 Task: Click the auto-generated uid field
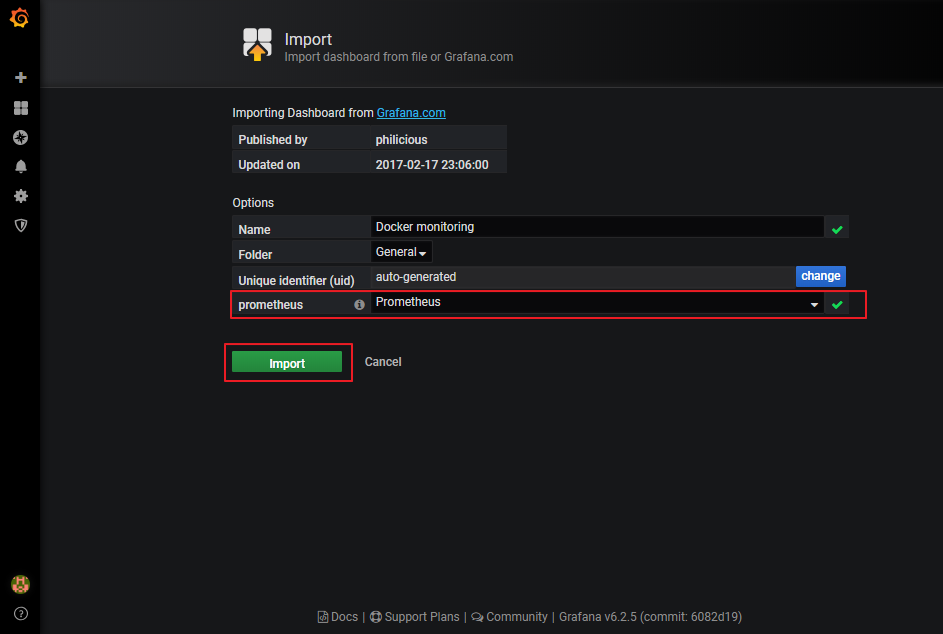[583, 277]
